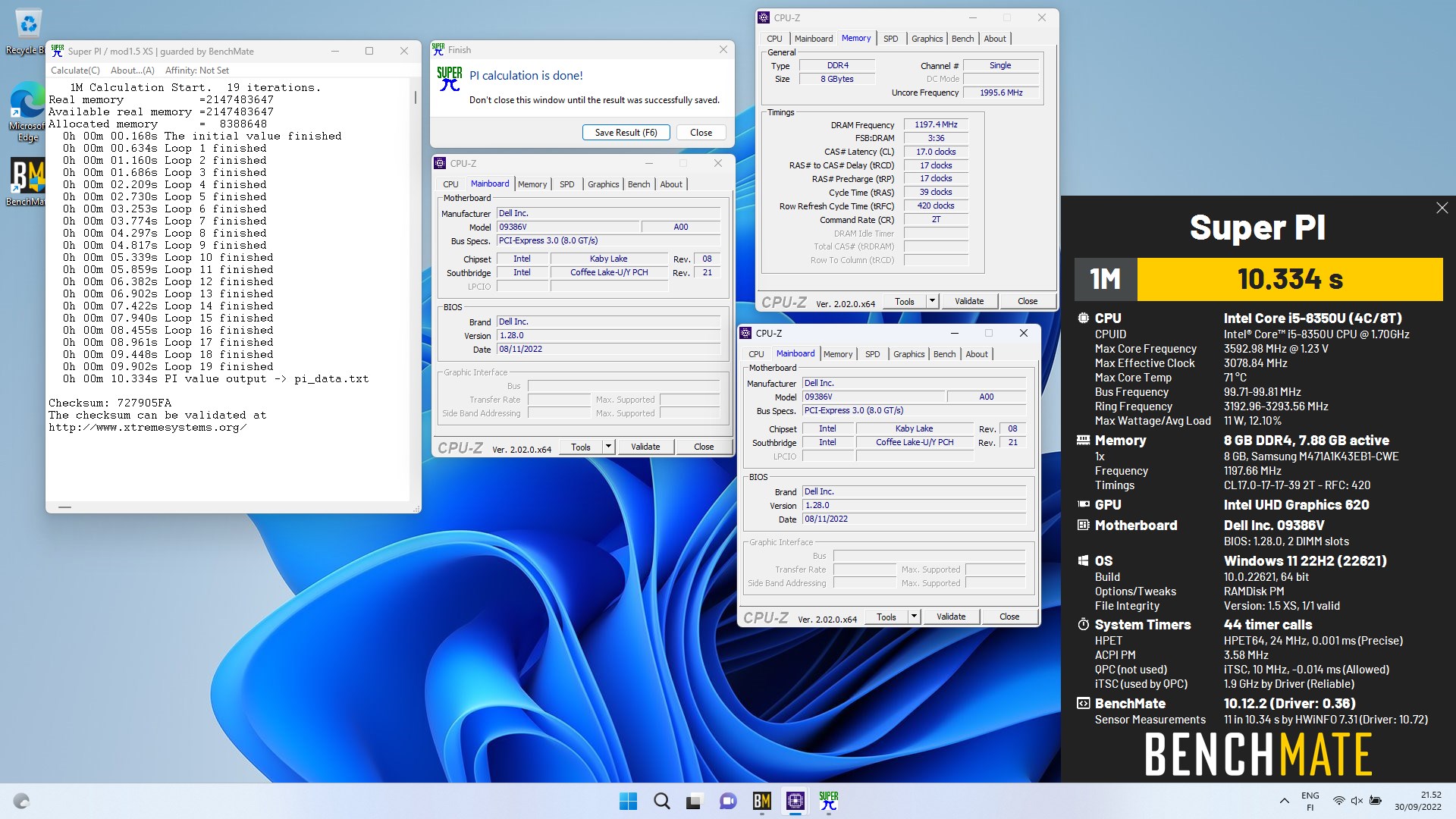
Task: Click Validate in middle CPU-Z window
Action: tap(645, 447)
